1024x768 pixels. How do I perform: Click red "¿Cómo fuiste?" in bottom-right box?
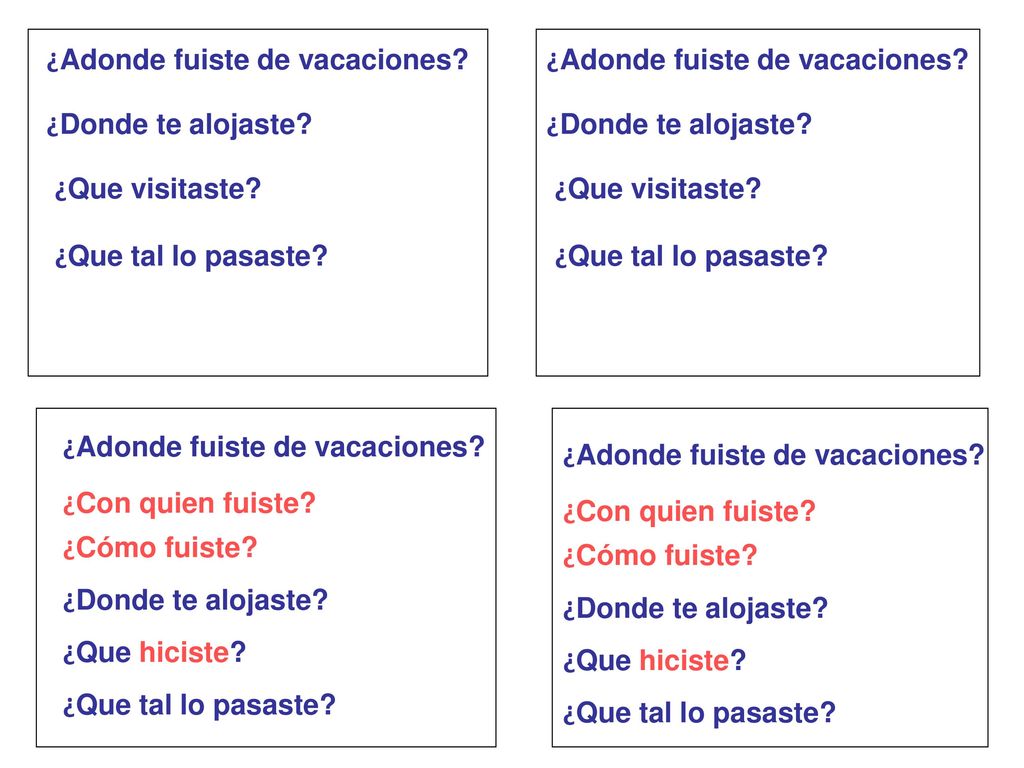660,556
